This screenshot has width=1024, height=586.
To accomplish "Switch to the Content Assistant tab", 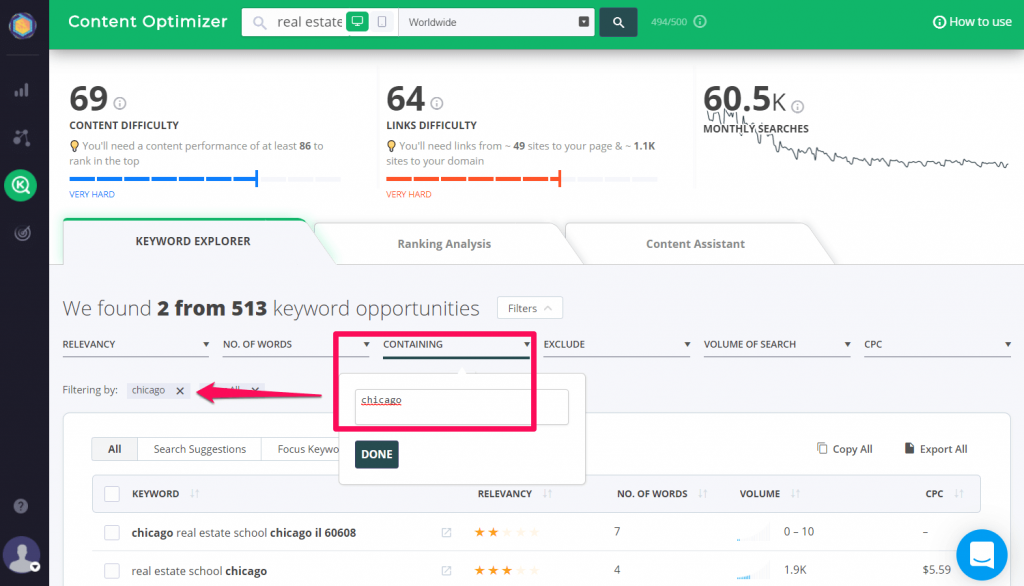I will coord(695,244).
